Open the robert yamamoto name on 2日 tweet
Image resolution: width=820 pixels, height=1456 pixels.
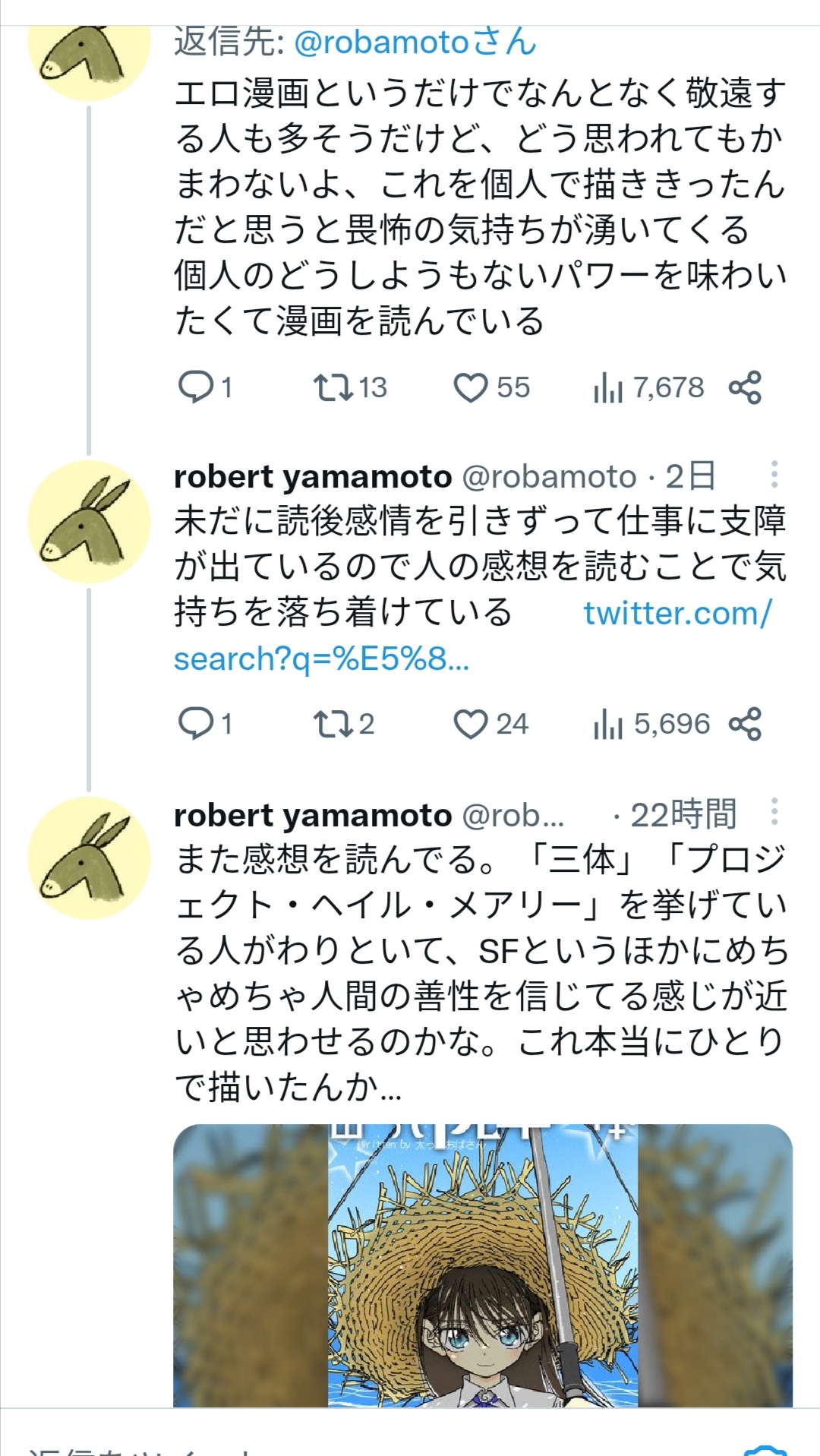click(313, 477)
